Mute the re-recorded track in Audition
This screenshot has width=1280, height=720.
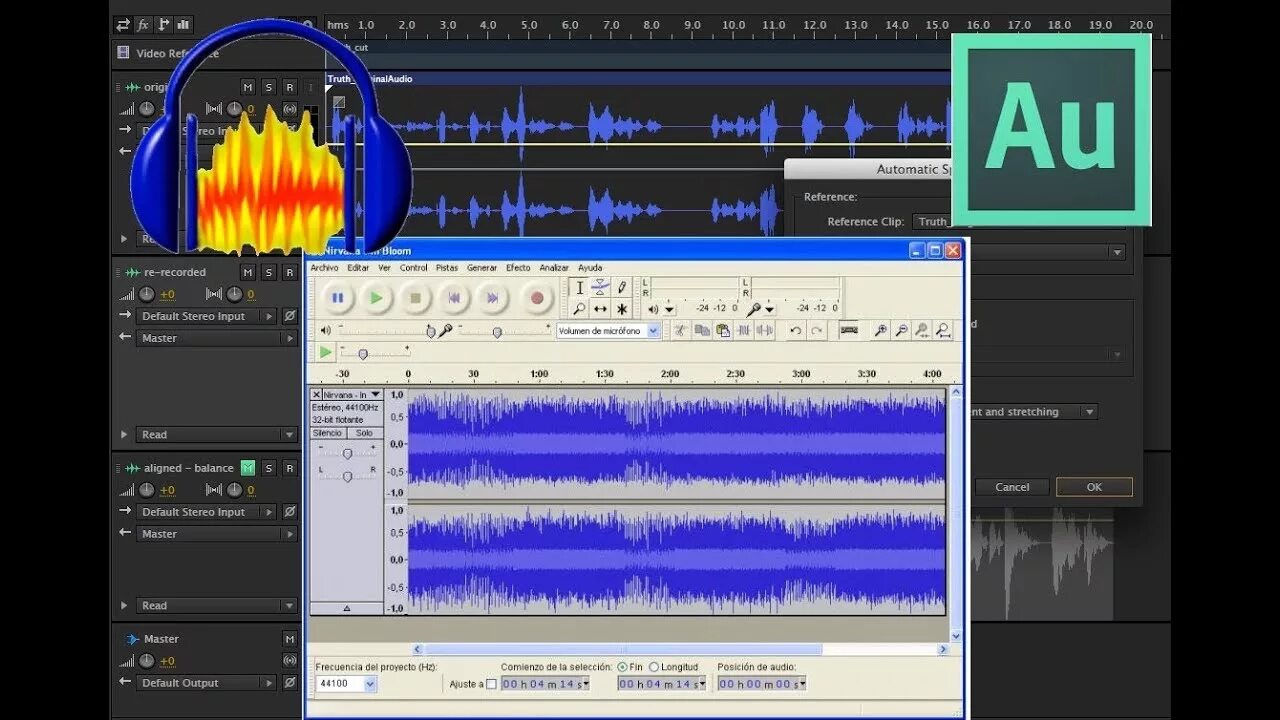coord(247,272)
